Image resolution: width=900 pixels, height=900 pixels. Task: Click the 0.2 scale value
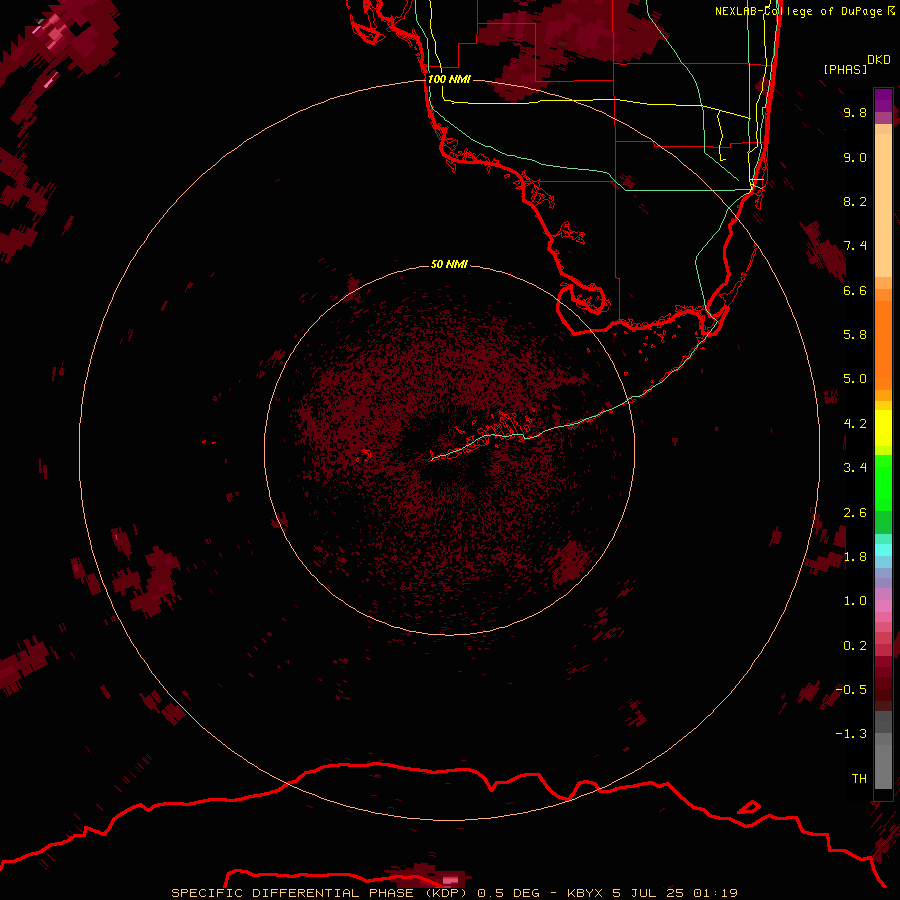pos(855,646)
